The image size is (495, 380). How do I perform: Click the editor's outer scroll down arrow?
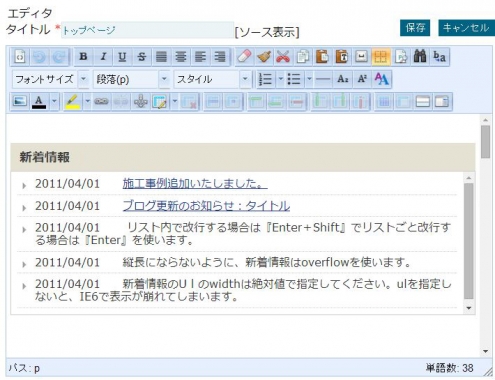point(486,351)
